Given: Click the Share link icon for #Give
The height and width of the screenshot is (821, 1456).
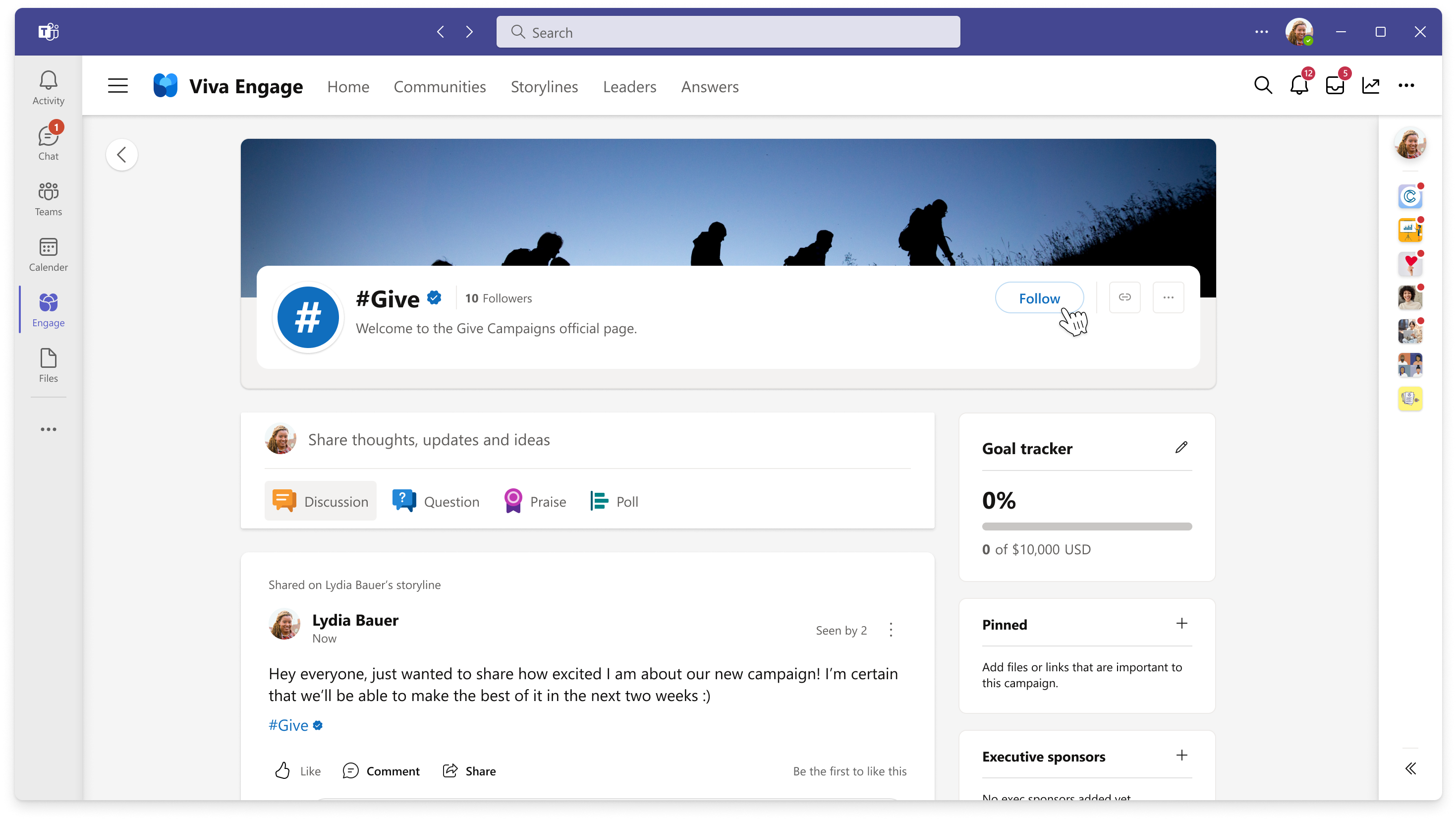Looking at the screenshot, I should (1125, 296).
